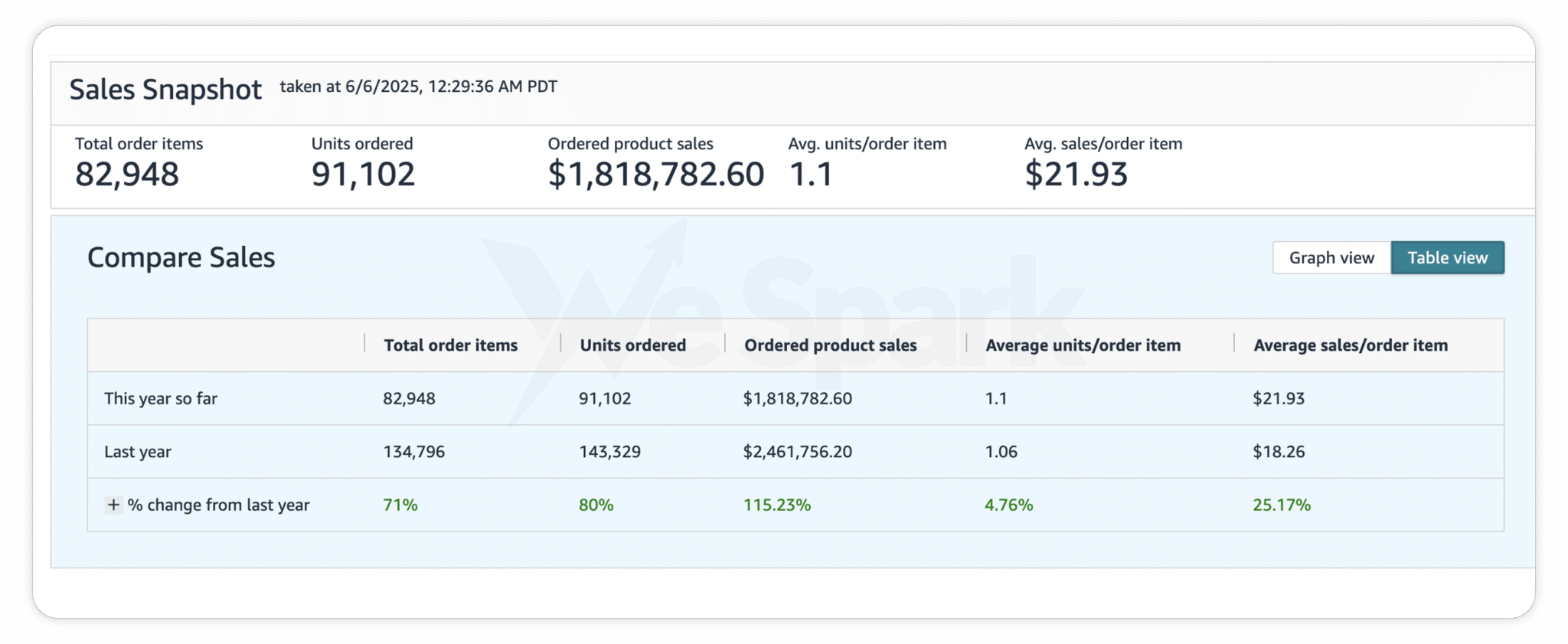
Task: Click the Ordered product sales column header
Action: (831, 345)
